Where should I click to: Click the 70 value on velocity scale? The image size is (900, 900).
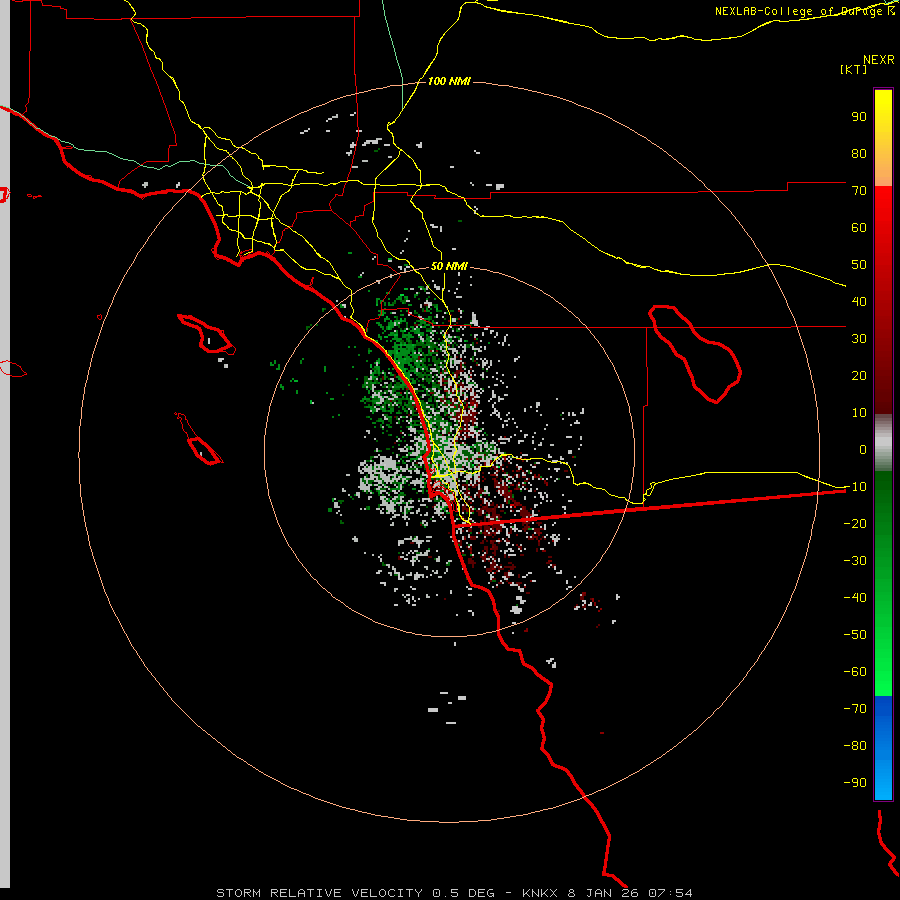coord(859,191)
